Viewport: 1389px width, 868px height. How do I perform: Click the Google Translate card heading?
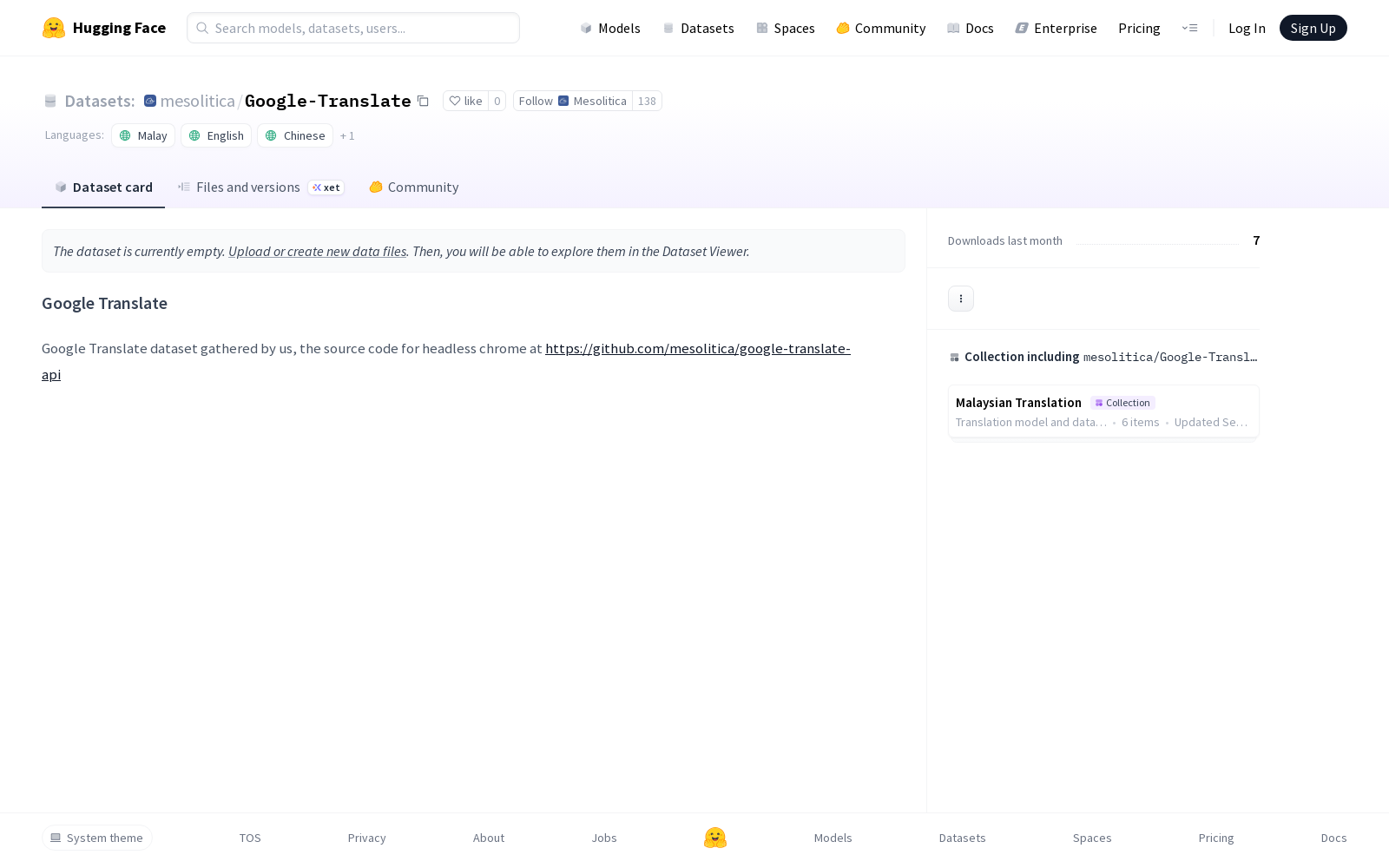104,303
